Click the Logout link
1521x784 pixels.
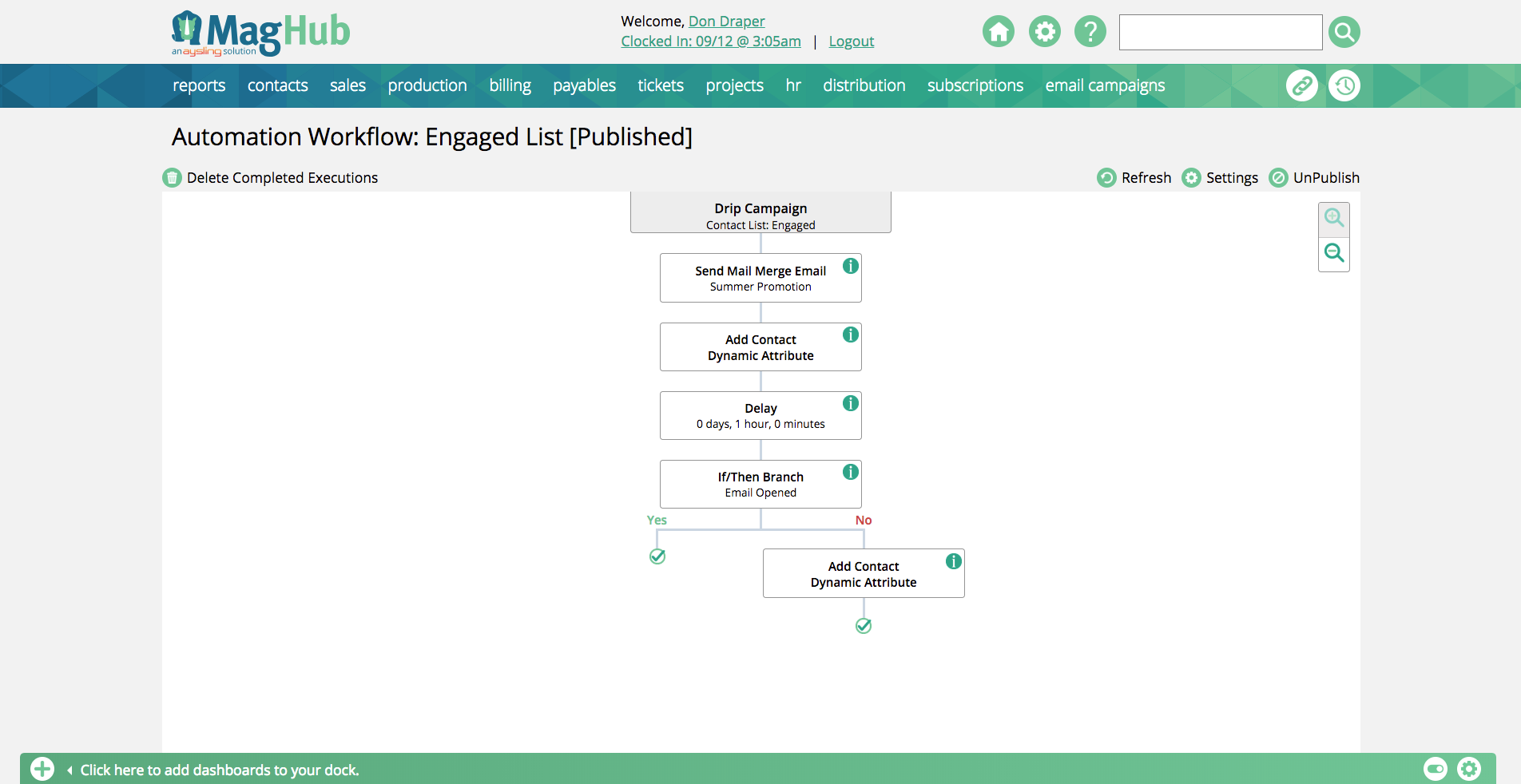pos(852,41)
